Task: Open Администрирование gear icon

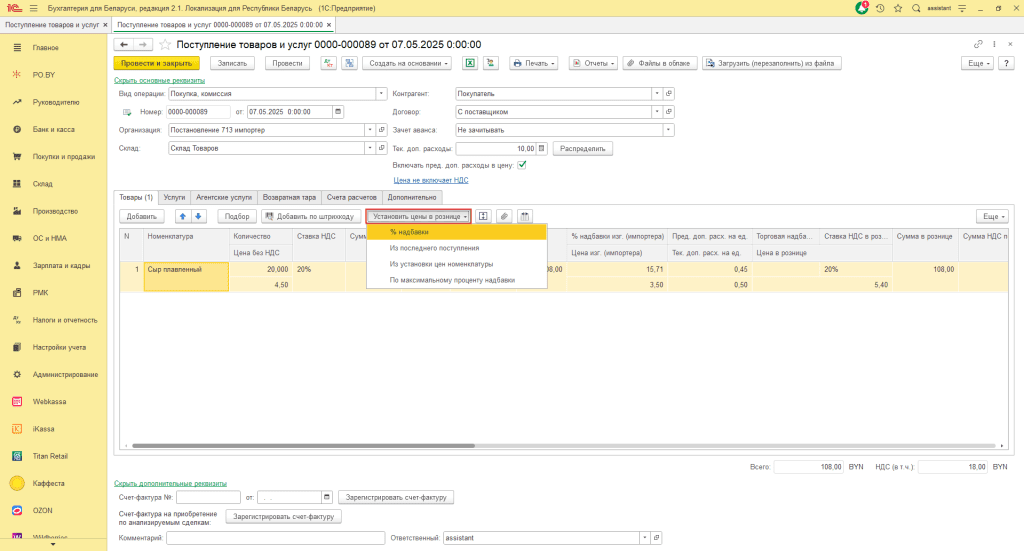Action: [17, 374]
